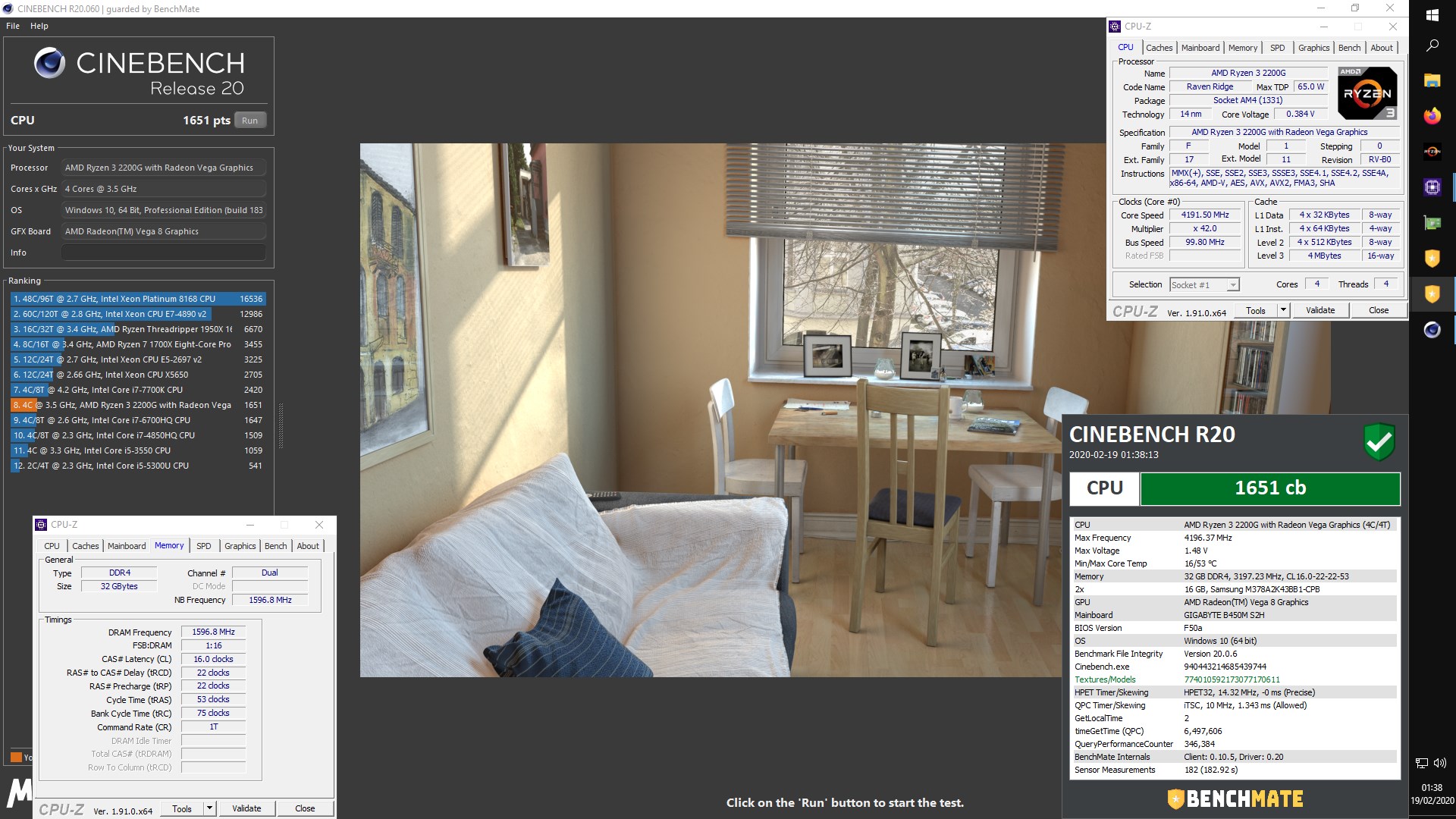1456x819 pixels.
Task: Click the BenchMate green checkmark shield icon
Action: coord(1379,441)
